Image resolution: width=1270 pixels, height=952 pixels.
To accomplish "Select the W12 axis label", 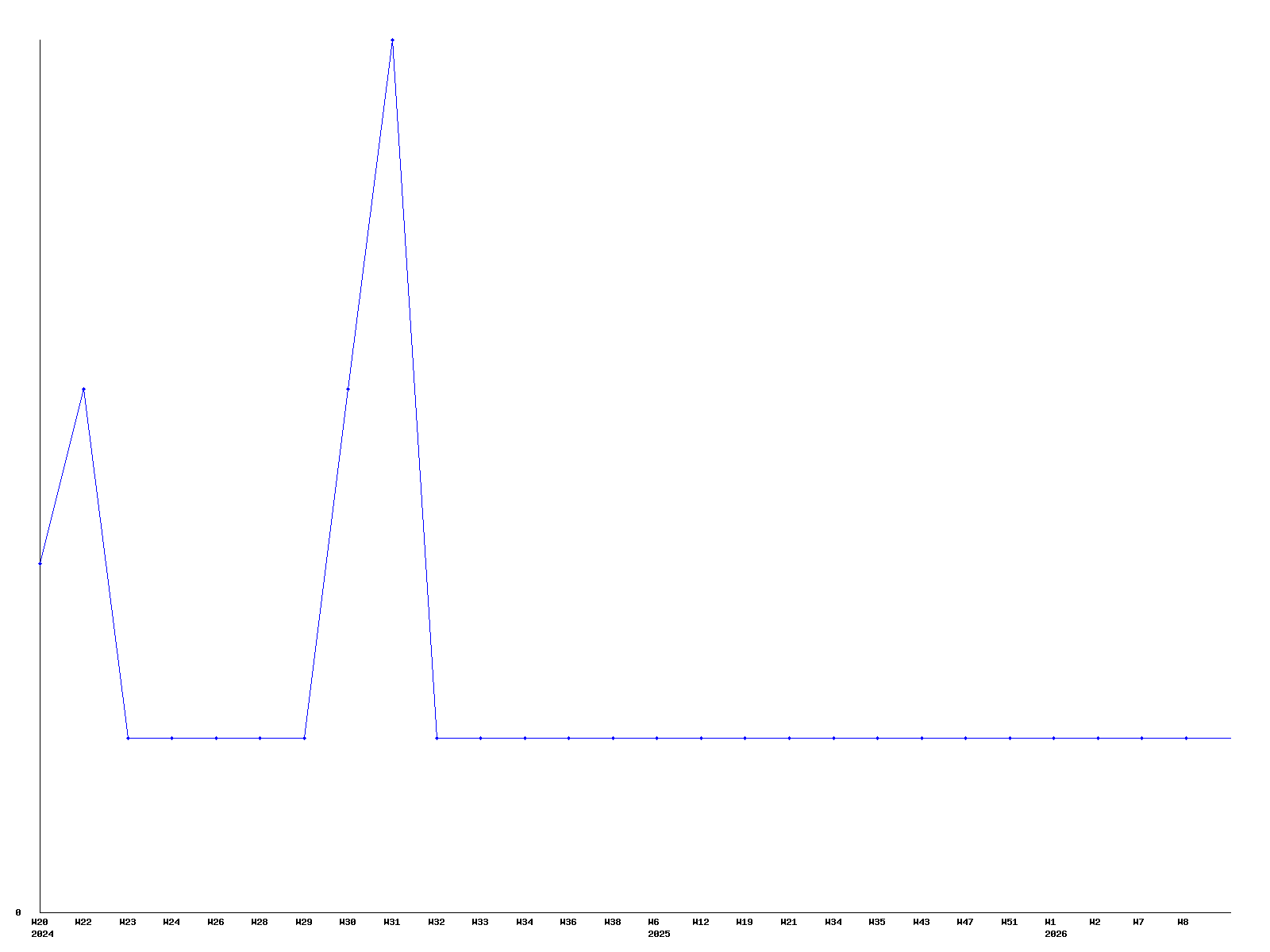I will pos(700,922).
